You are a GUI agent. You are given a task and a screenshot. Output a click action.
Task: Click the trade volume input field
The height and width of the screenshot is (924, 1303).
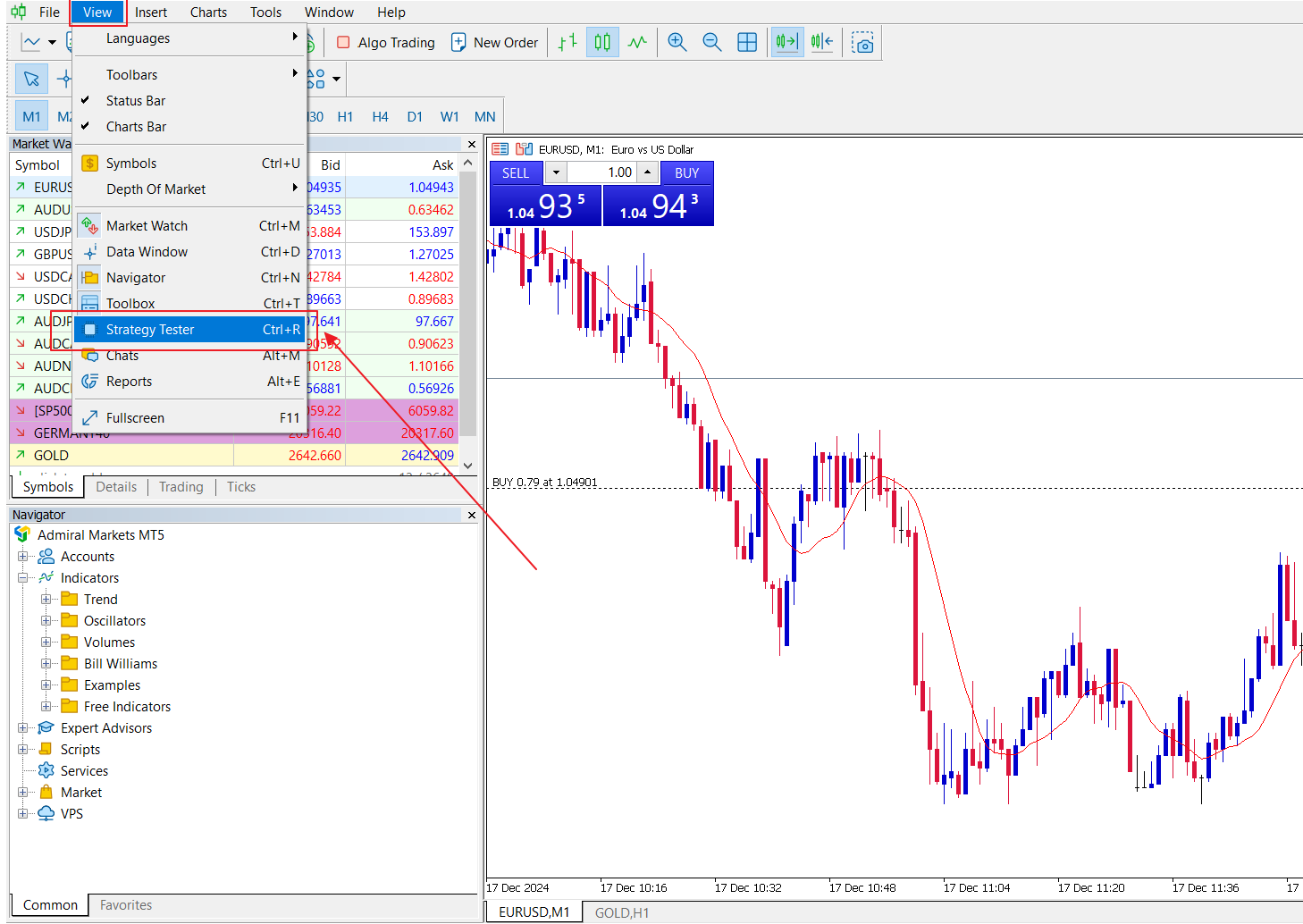pos(601,173)
